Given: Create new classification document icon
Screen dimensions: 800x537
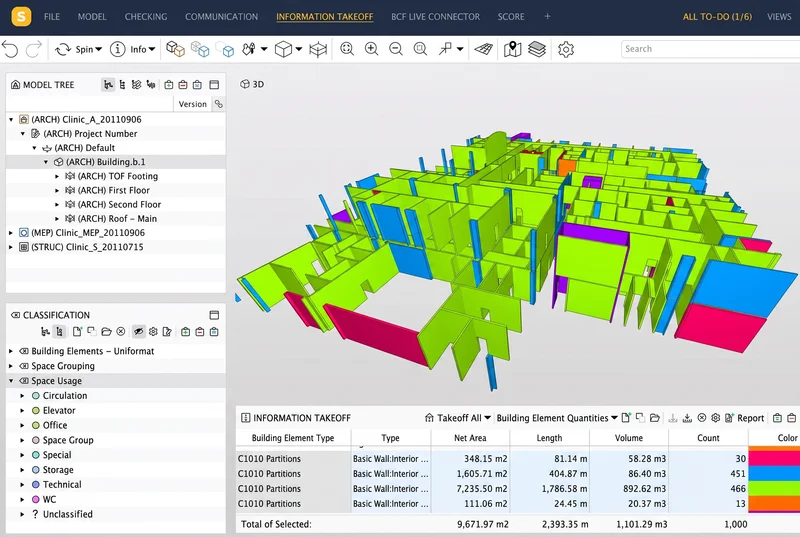Looking at the screenshot, I should click(x=77, y=331).
